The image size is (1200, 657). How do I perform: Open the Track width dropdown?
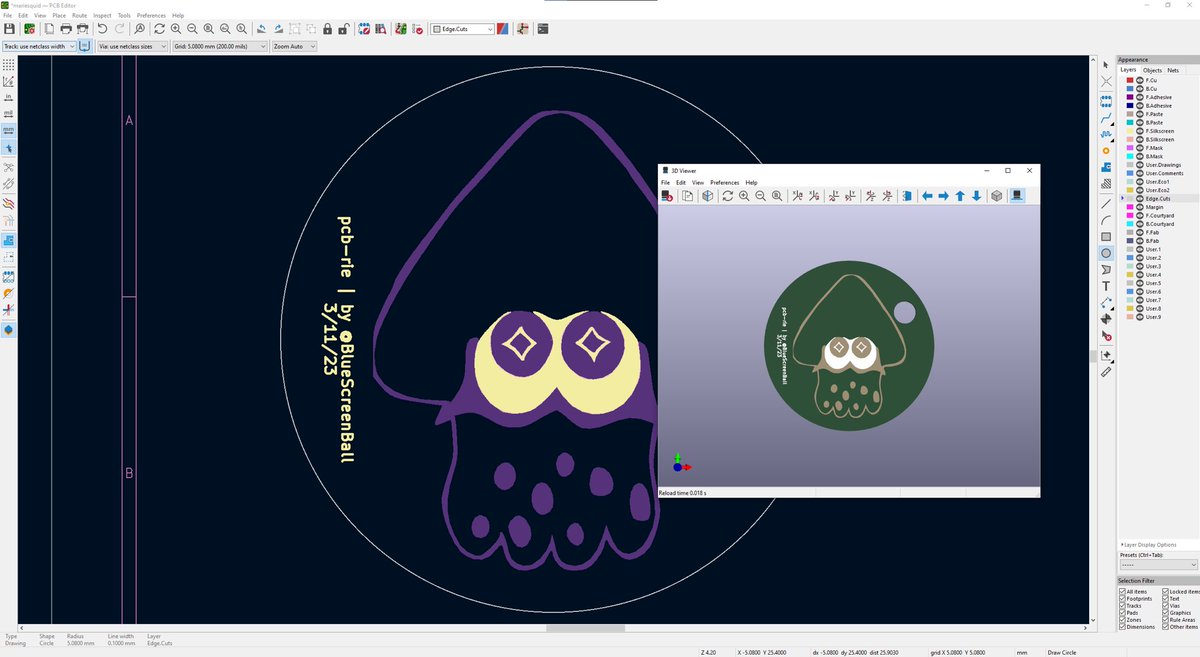tap(39, 46)
